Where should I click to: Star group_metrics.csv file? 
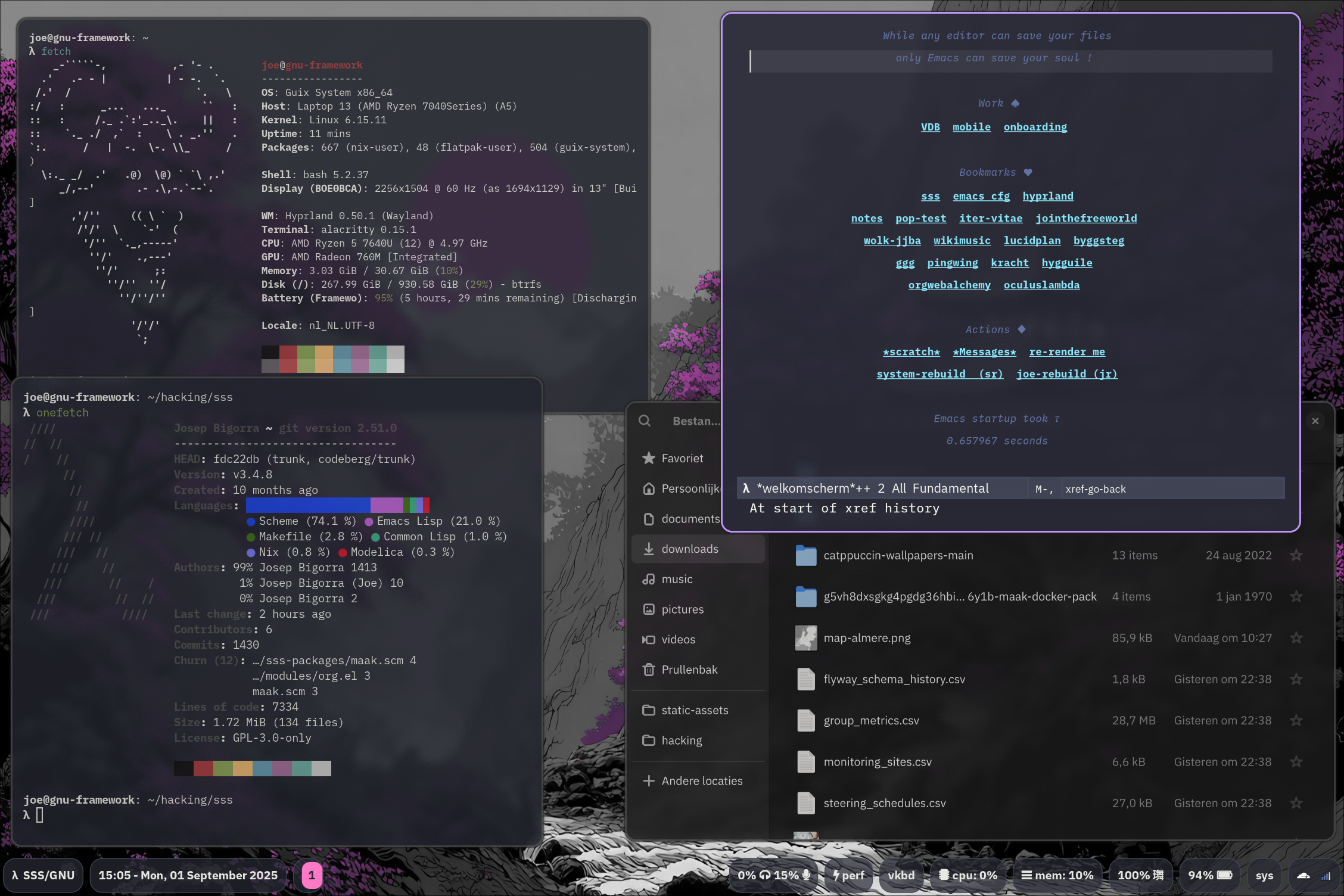tap(1296, 720)
